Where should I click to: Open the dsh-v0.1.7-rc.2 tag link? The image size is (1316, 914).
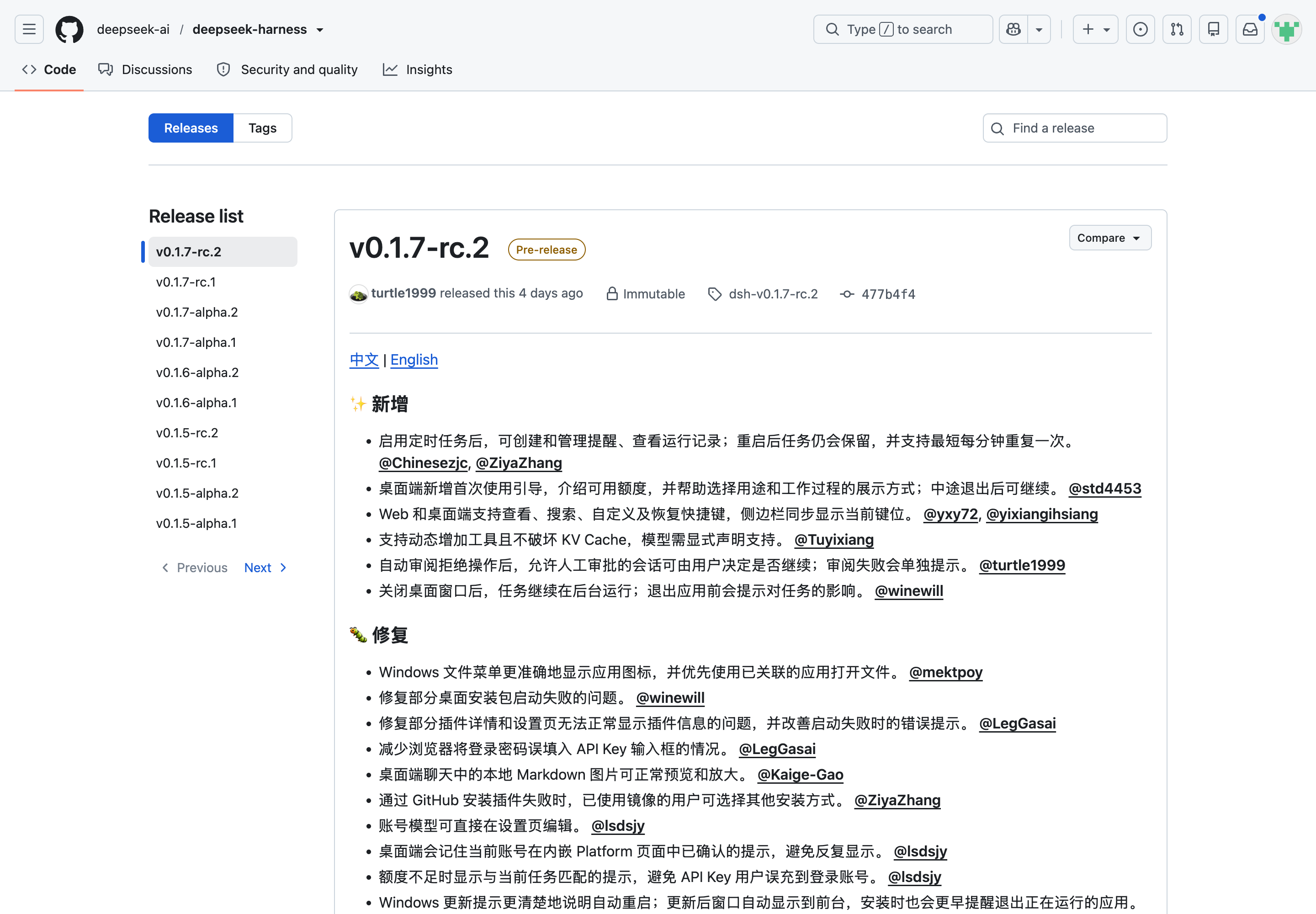773,294
